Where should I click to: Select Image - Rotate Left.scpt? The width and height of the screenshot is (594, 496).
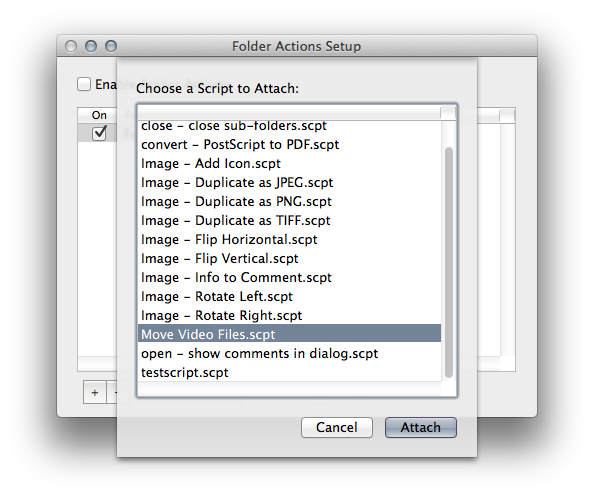289,296
